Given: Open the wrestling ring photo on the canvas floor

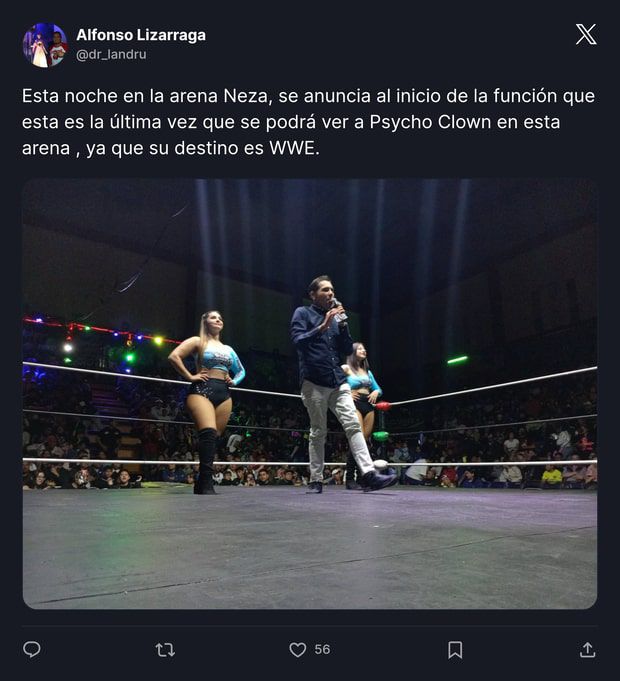Looking at the screenshot, I should pos(310,393).
